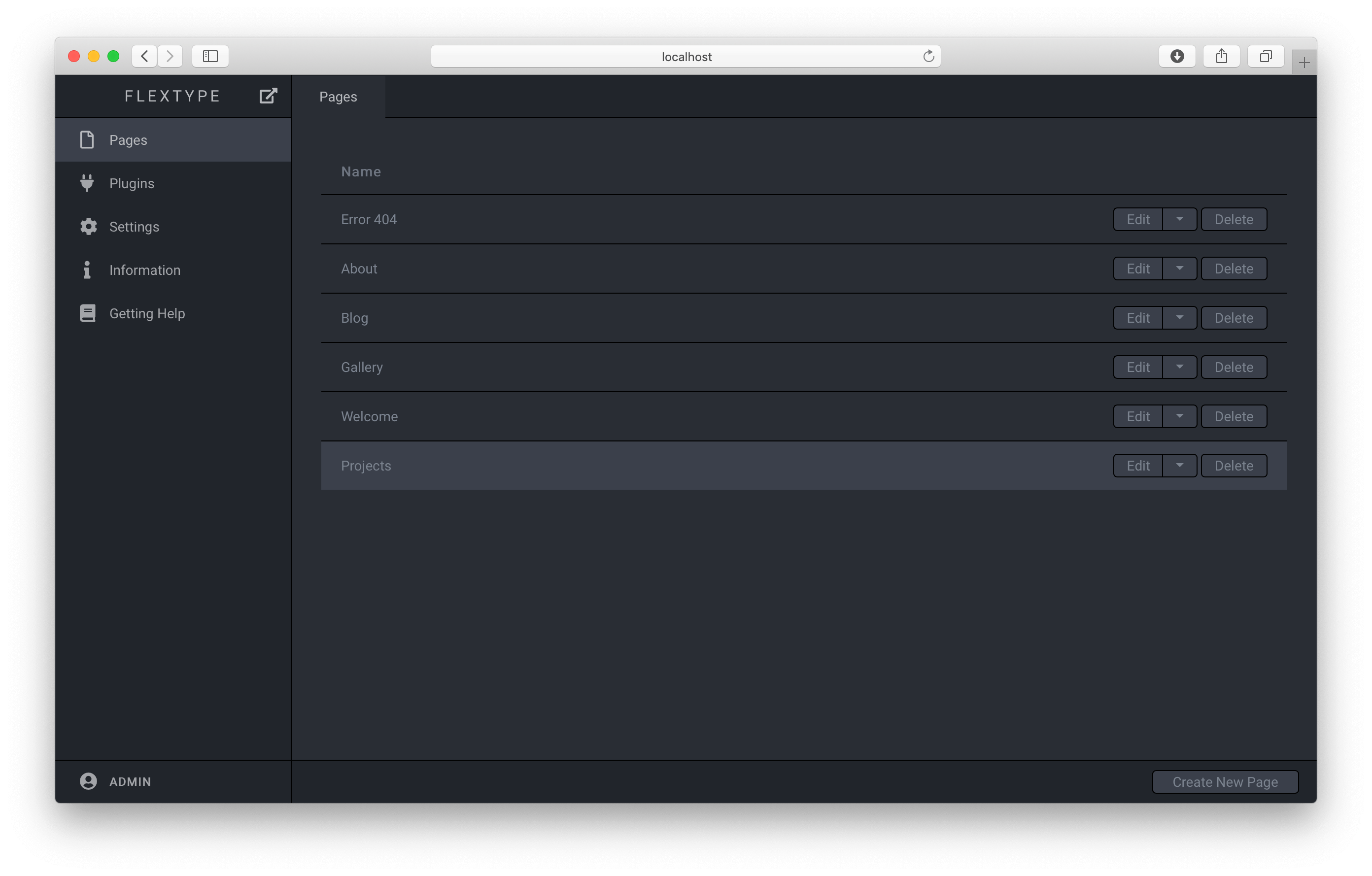Click the Pages document icon in sidebar
The image size is (1372, 876).
click(x=87, y=139)
